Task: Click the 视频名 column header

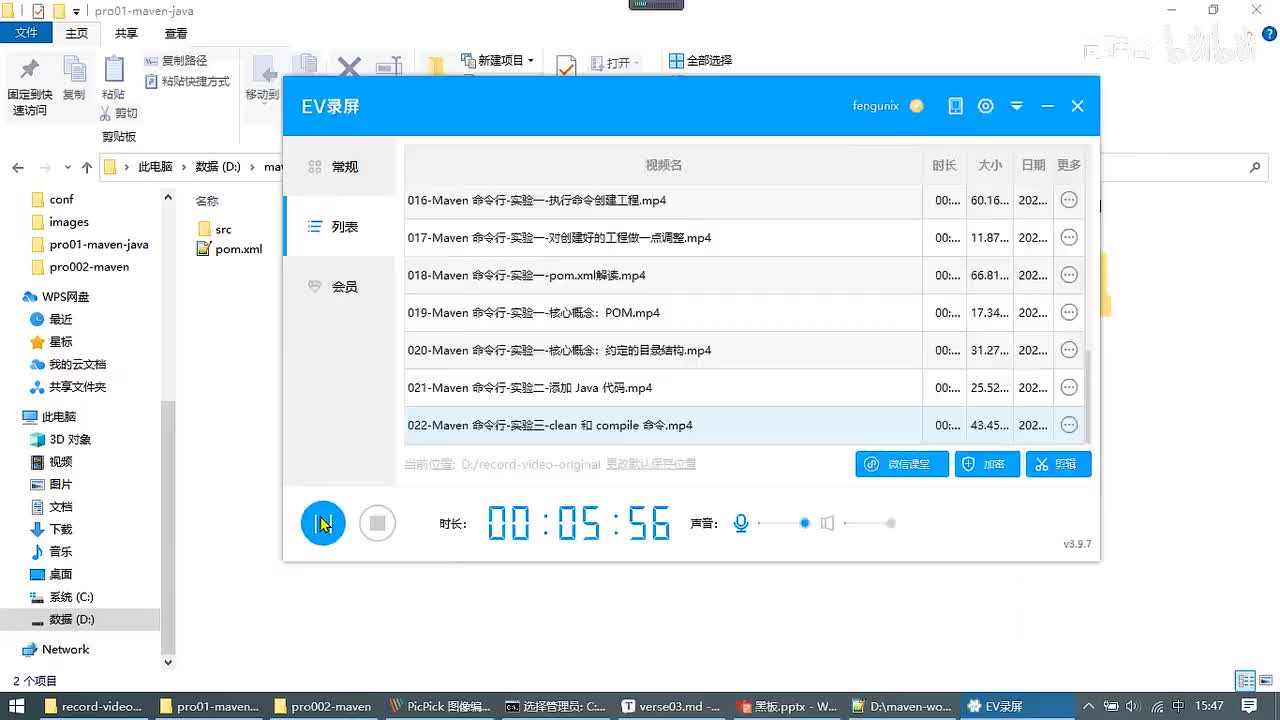Action: (663, 165)
